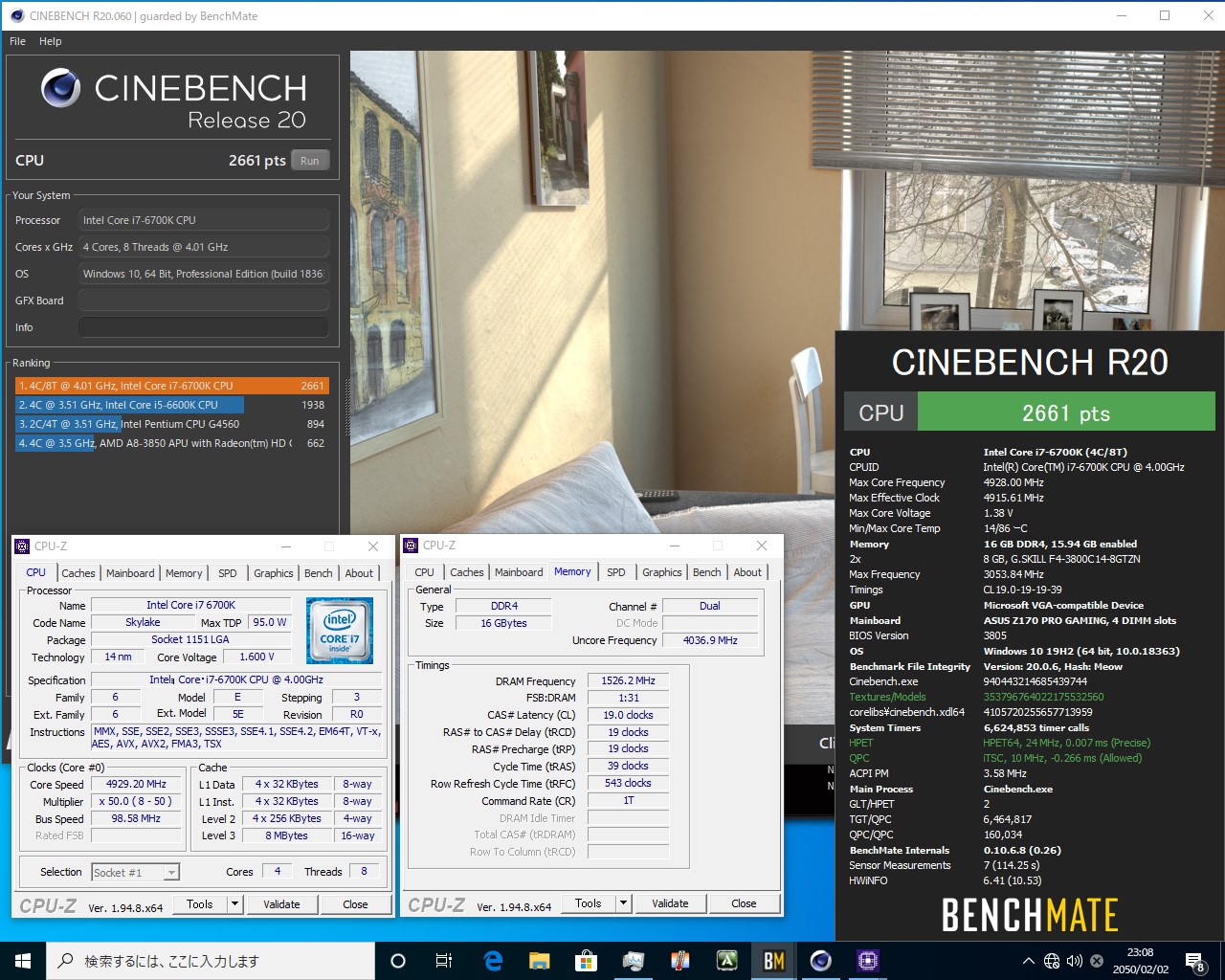Screen dimensions: 1225x980
Task: Click the taskbar search box
Action: 211,961
